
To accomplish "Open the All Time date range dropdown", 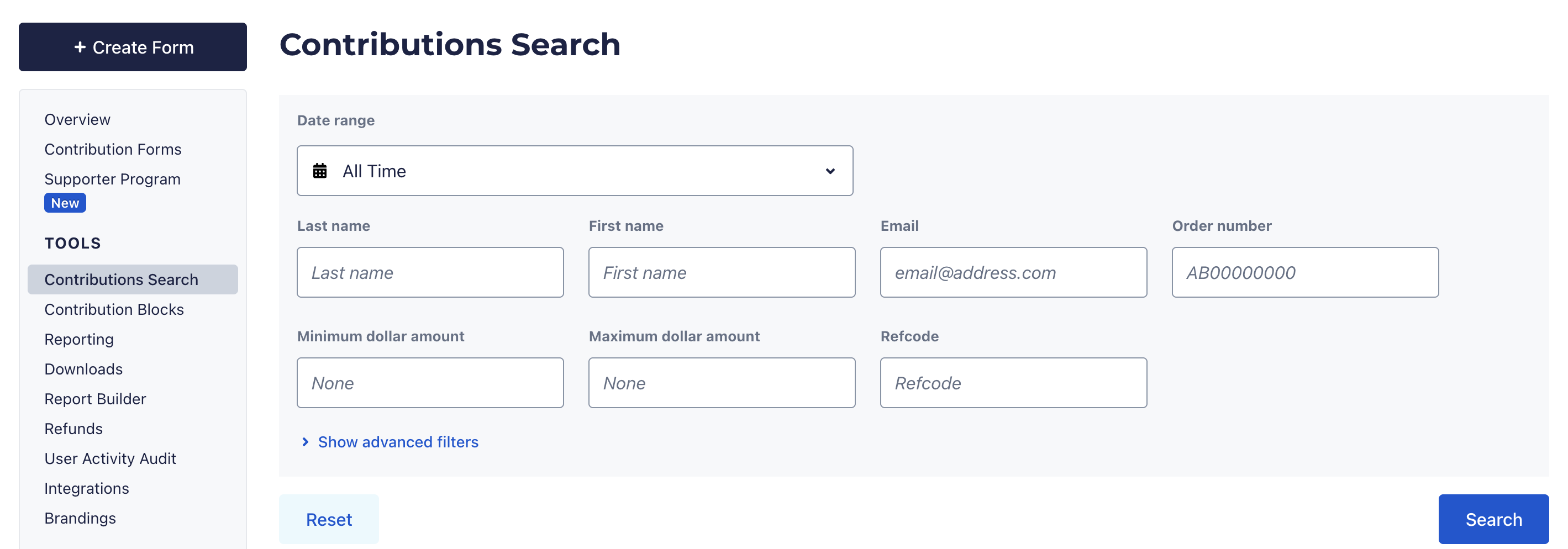I will coord(574,171).
